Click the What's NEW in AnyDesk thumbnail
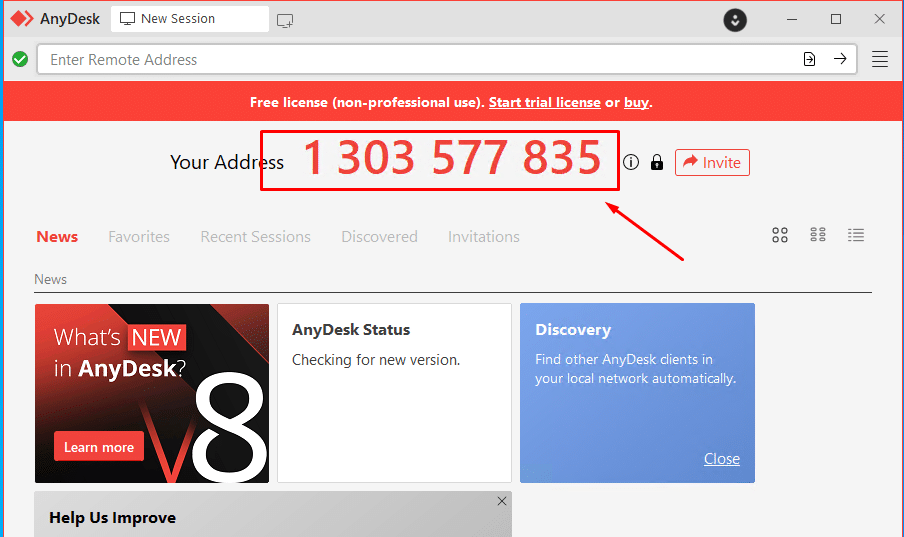This screenshot has width=904, height=537. [152, 393]
